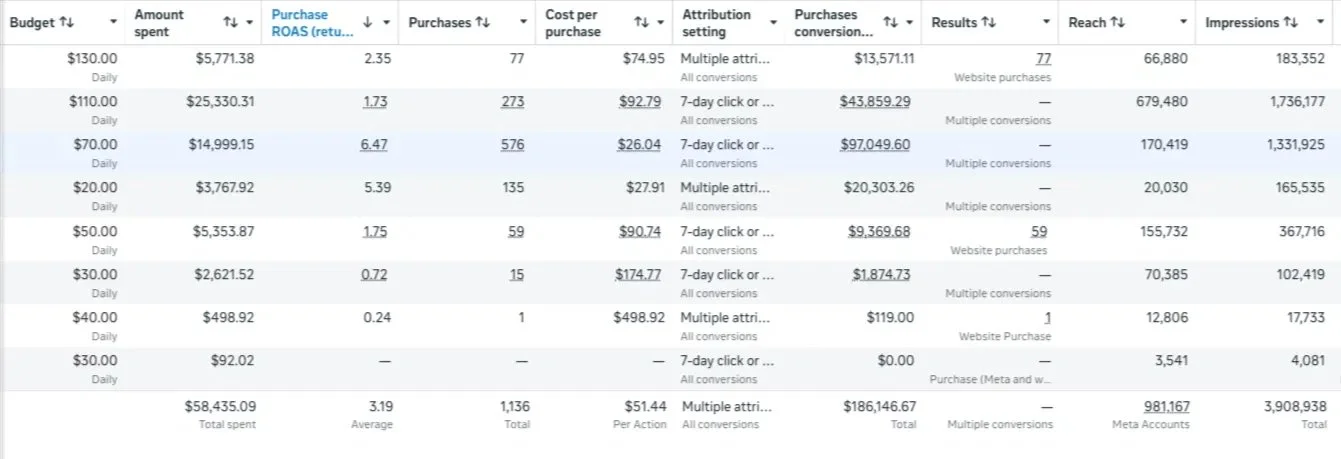Open the Attribution setting column dropdown
The height and width of the screenshot is (459, 1341).
coord(773,22)
